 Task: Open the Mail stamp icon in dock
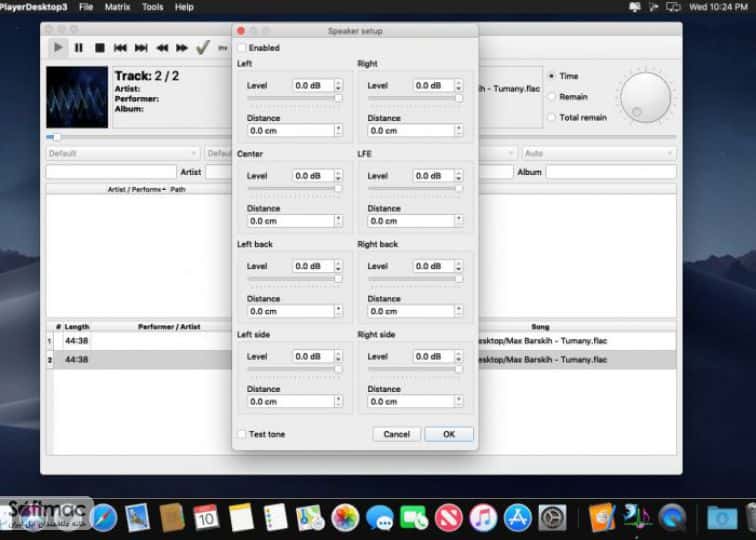138,518
